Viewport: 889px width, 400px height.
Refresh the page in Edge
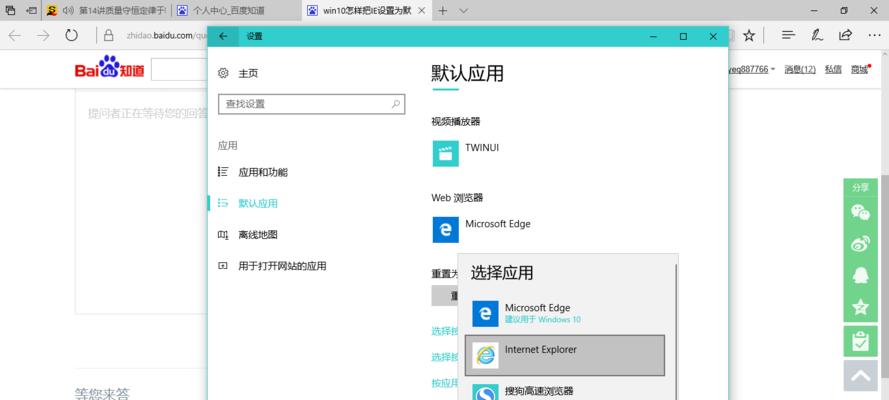click(71, 36)
